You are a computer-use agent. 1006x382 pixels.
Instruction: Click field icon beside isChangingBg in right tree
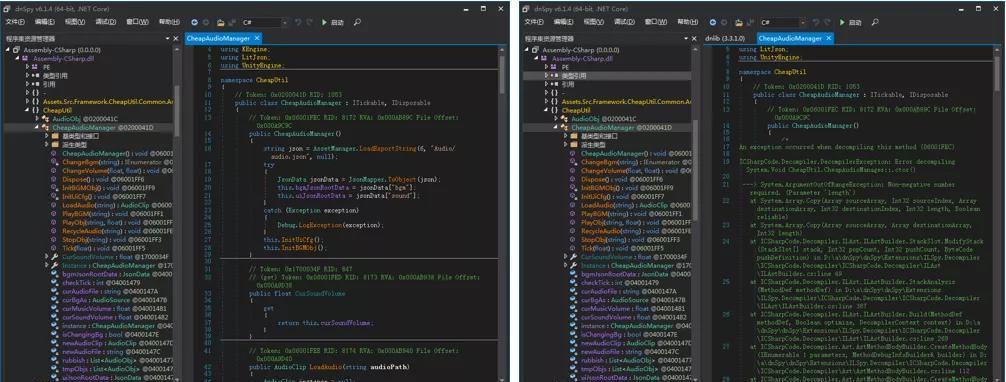[574, 334]
